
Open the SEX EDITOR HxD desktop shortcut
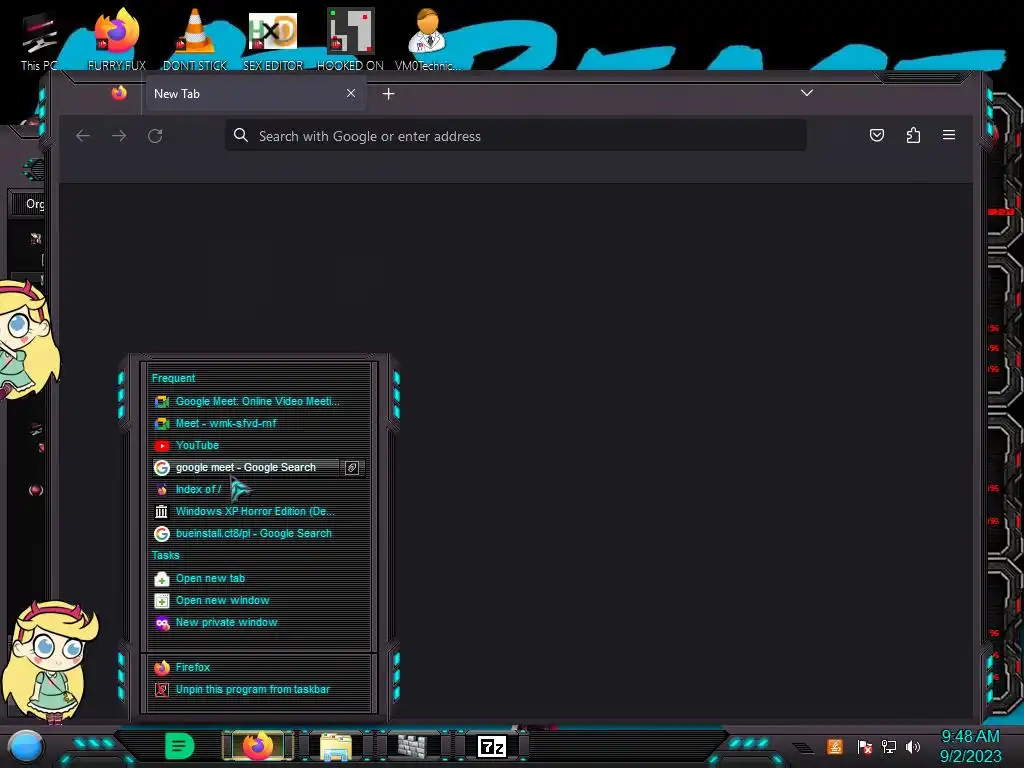273,39
